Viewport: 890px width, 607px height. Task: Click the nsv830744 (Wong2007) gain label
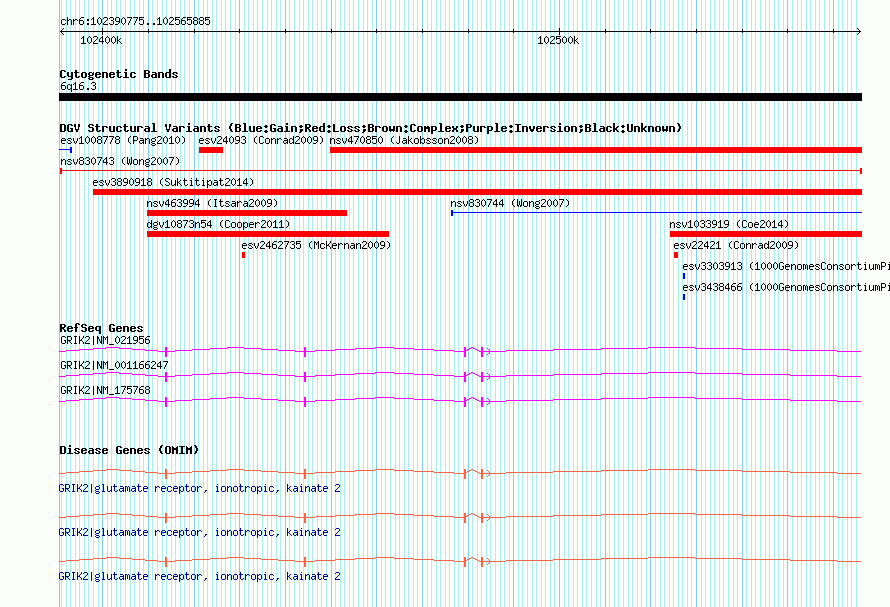coord(510,203)
